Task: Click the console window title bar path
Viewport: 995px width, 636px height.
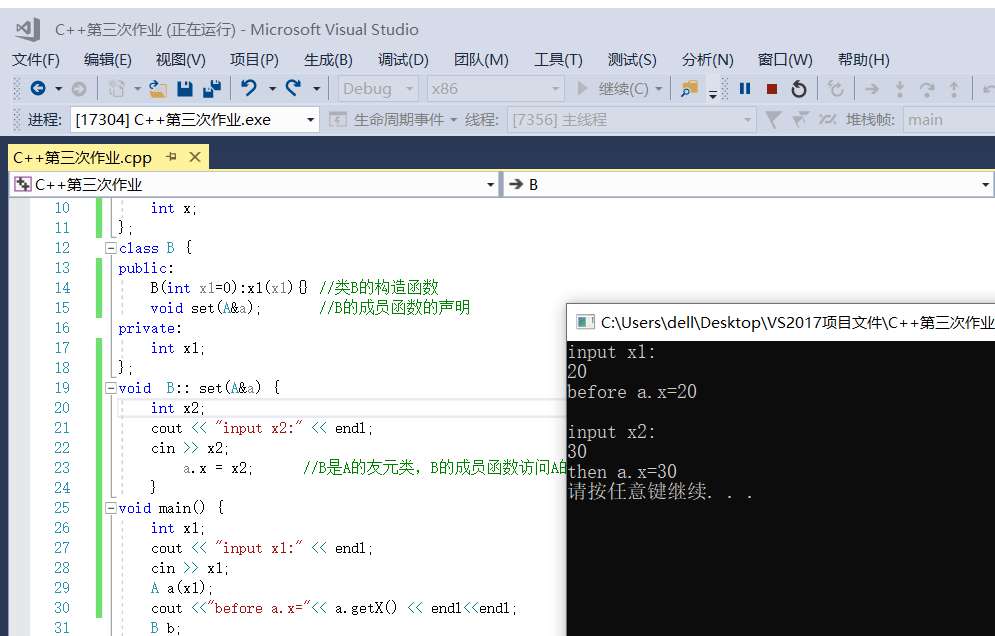Action: [x=798, y=322]
